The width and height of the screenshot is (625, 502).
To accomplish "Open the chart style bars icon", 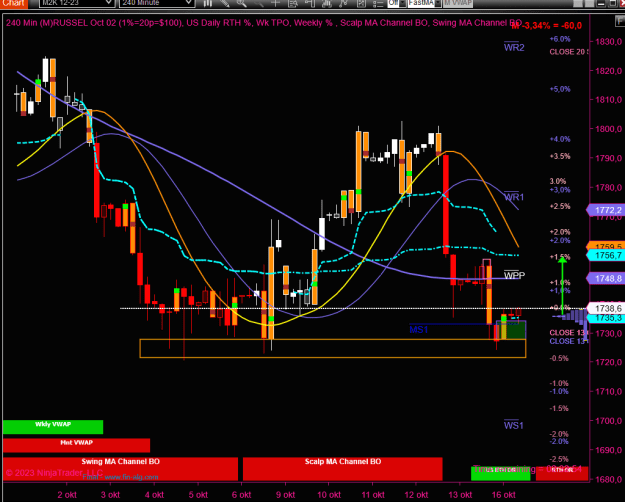I will pyautogui.click(x=208, y=3).
